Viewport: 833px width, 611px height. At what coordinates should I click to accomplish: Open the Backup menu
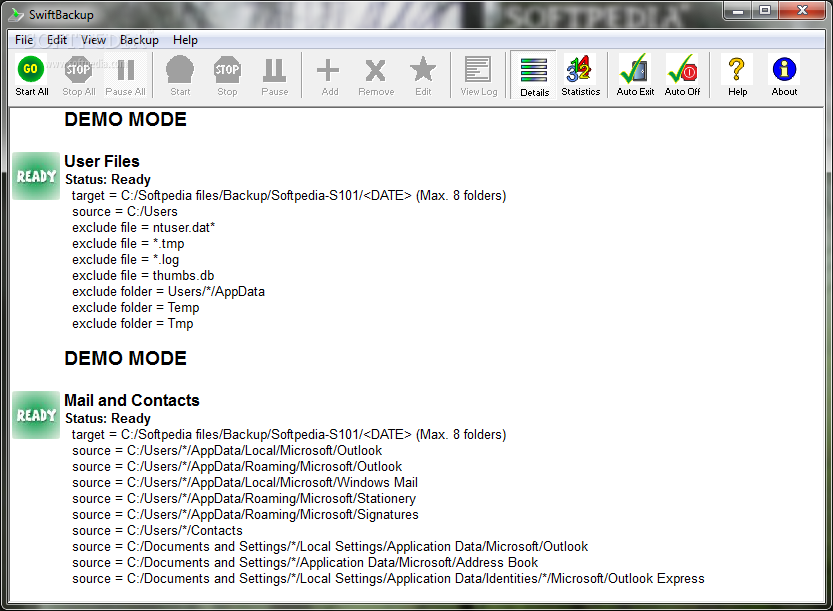139,40
